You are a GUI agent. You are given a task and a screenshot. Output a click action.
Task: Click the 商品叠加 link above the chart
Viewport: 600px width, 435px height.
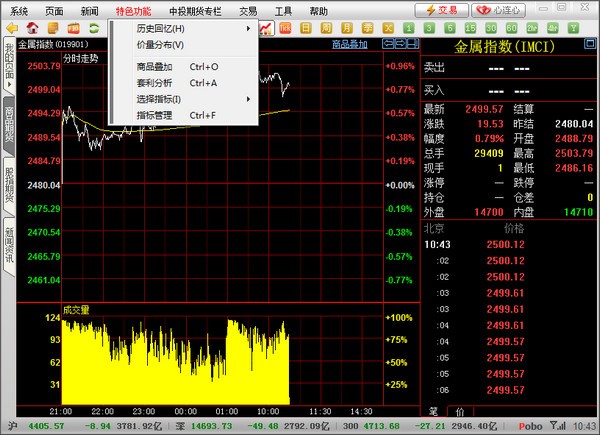click(350, 44)
